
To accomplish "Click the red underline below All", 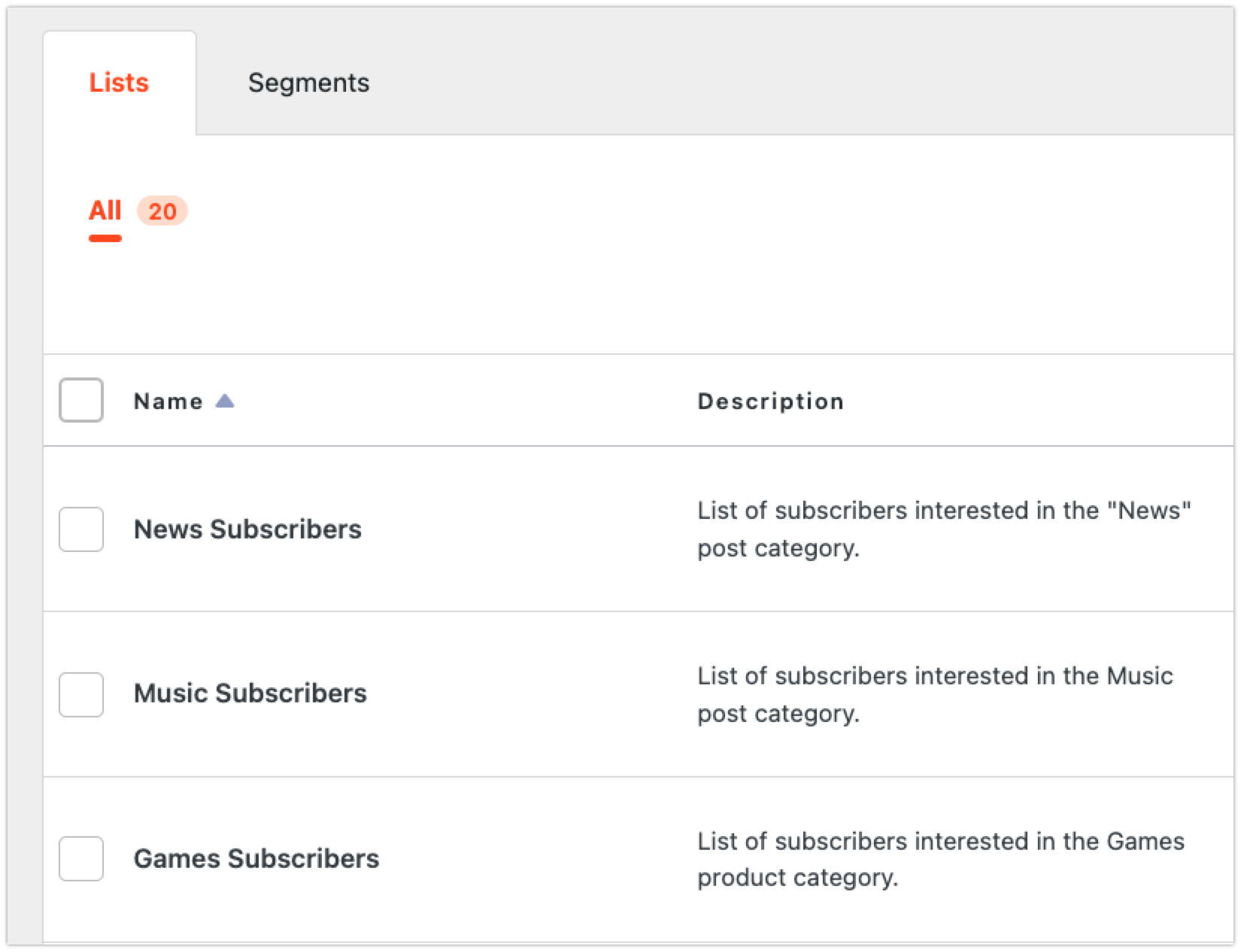I will point(105,238).
